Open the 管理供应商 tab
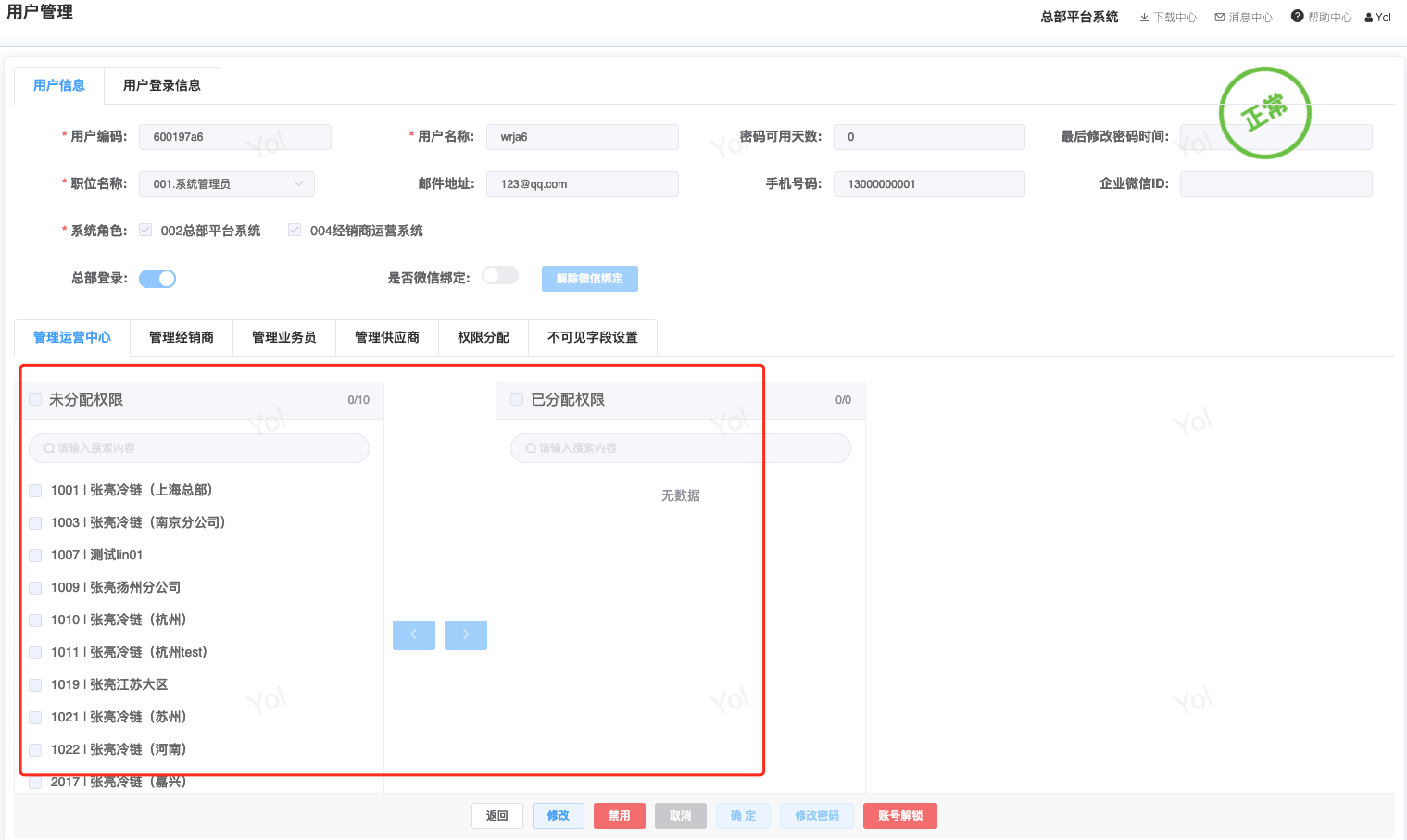Viewport: 1407px width, 840px height. [387, 337]
